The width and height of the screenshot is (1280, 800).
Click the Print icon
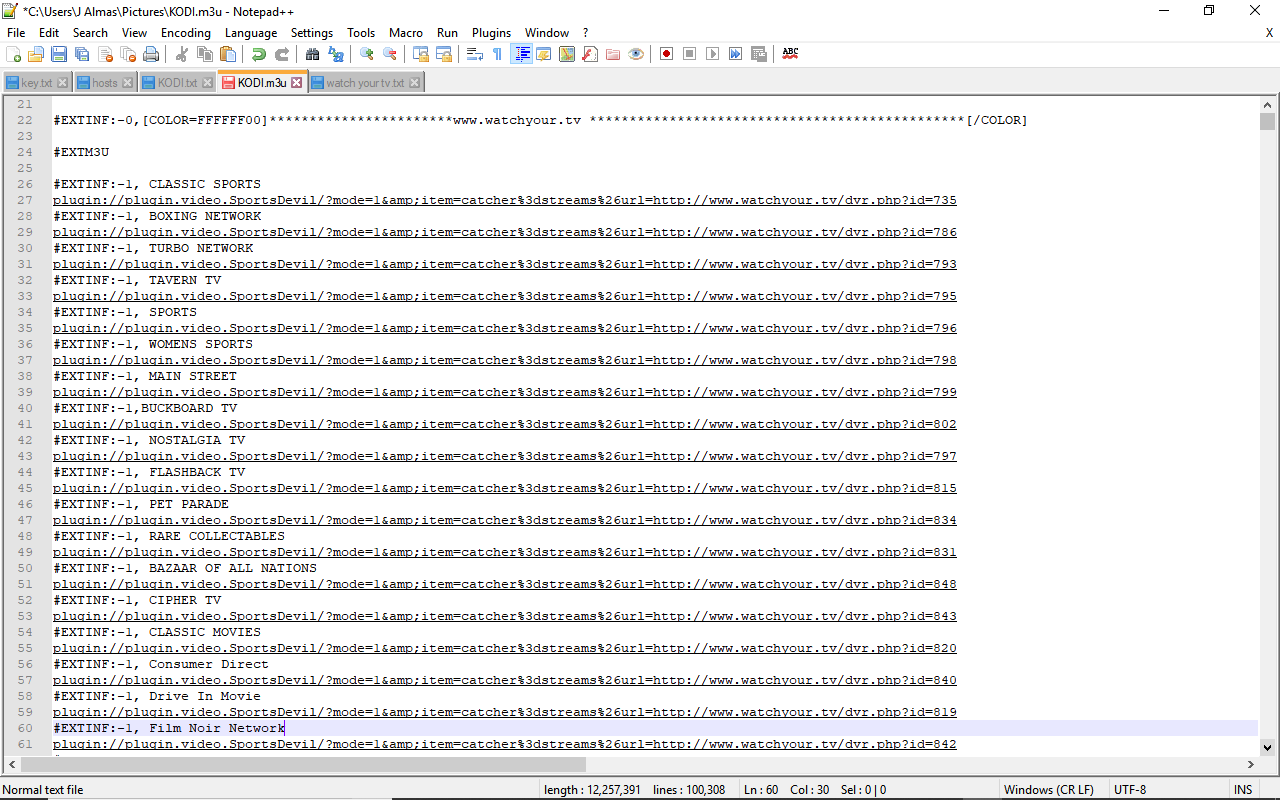pos(151,54)
